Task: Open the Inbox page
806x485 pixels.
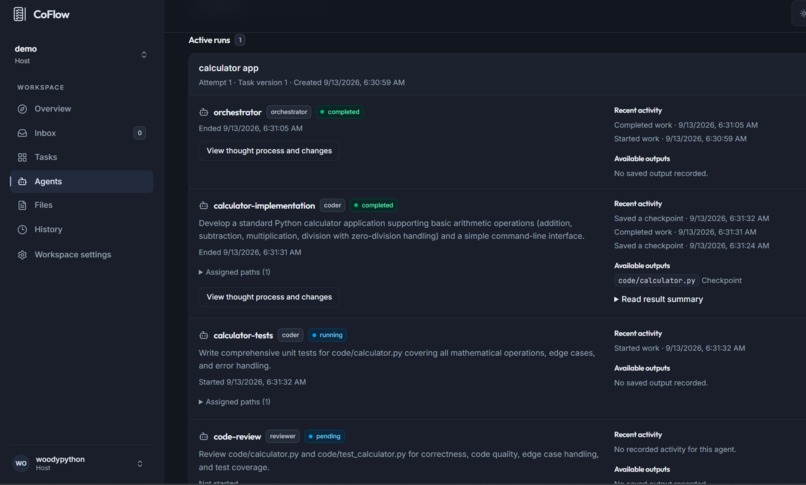Action: (81, 133)
